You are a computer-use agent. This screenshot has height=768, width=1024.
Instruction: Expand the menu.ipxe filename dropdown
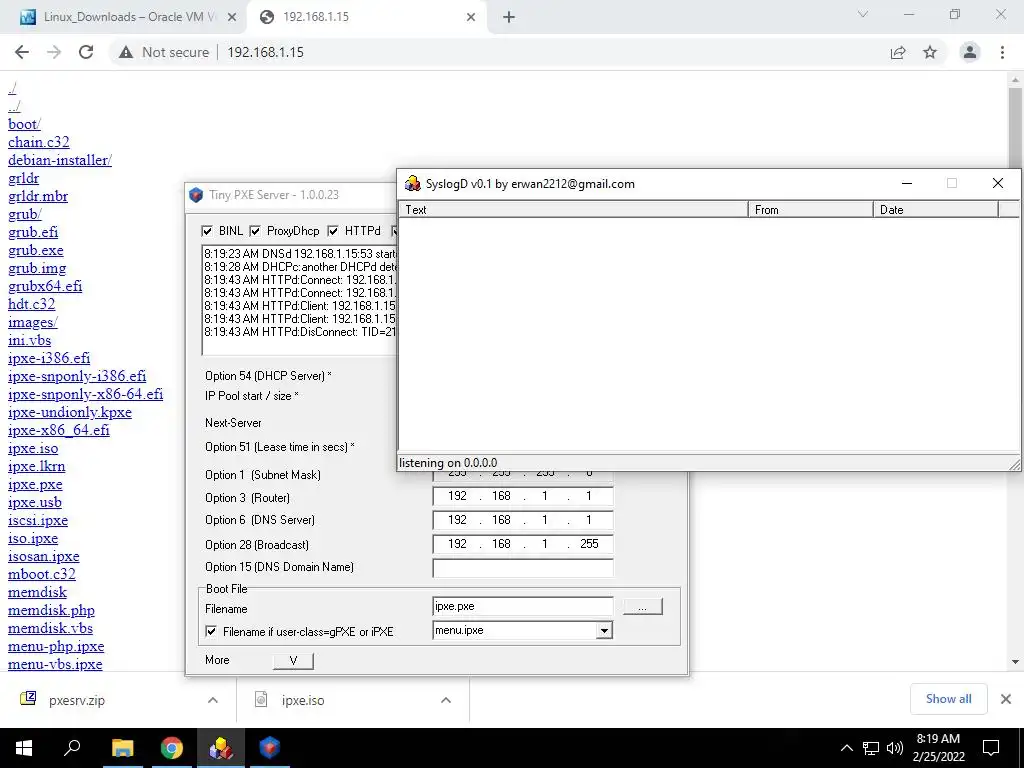tap(604, 631)
